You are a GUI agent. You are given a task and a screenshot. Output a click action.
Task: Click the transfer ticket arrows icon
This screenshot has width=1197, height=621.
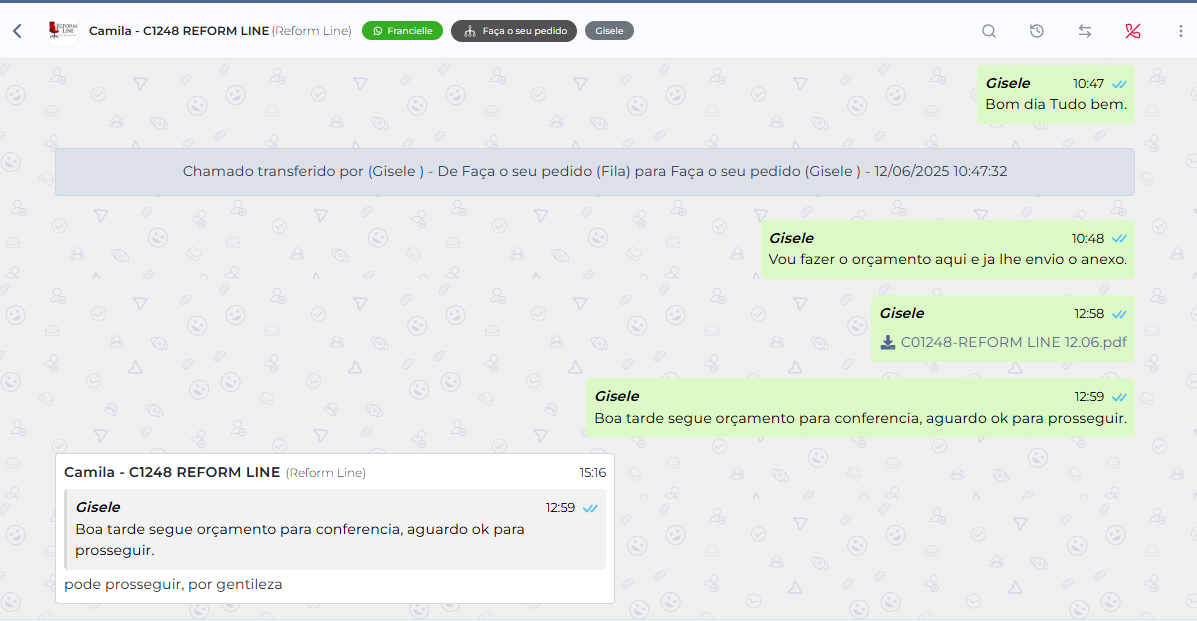point(1085,31)
